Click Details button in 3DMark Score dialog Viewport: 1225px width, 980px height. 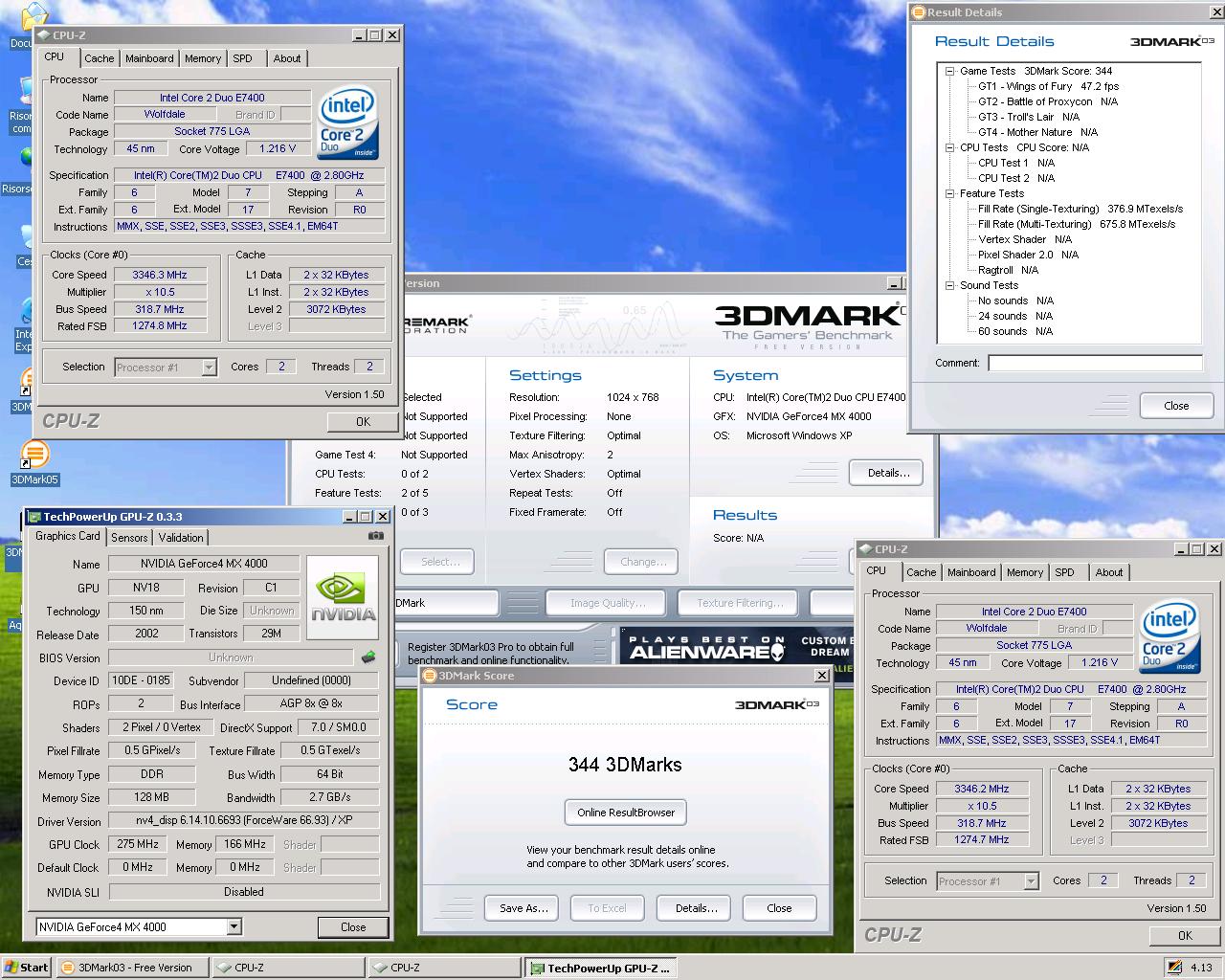(x=696, y=908)
